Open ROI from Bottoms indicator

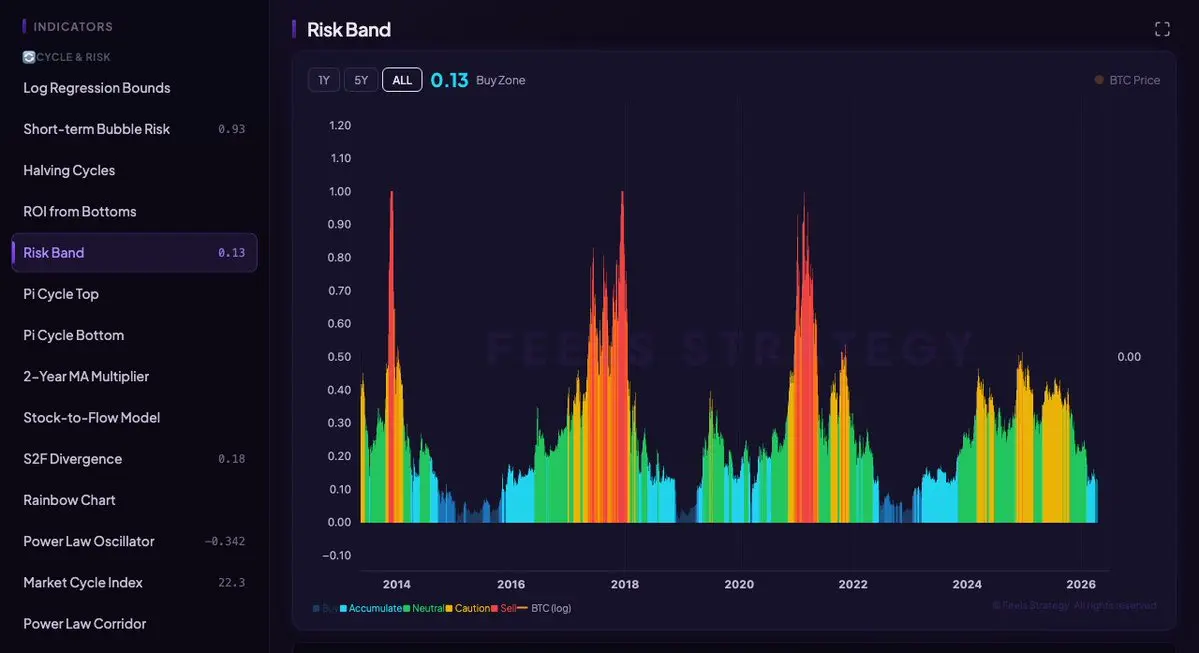coord(134,212)
